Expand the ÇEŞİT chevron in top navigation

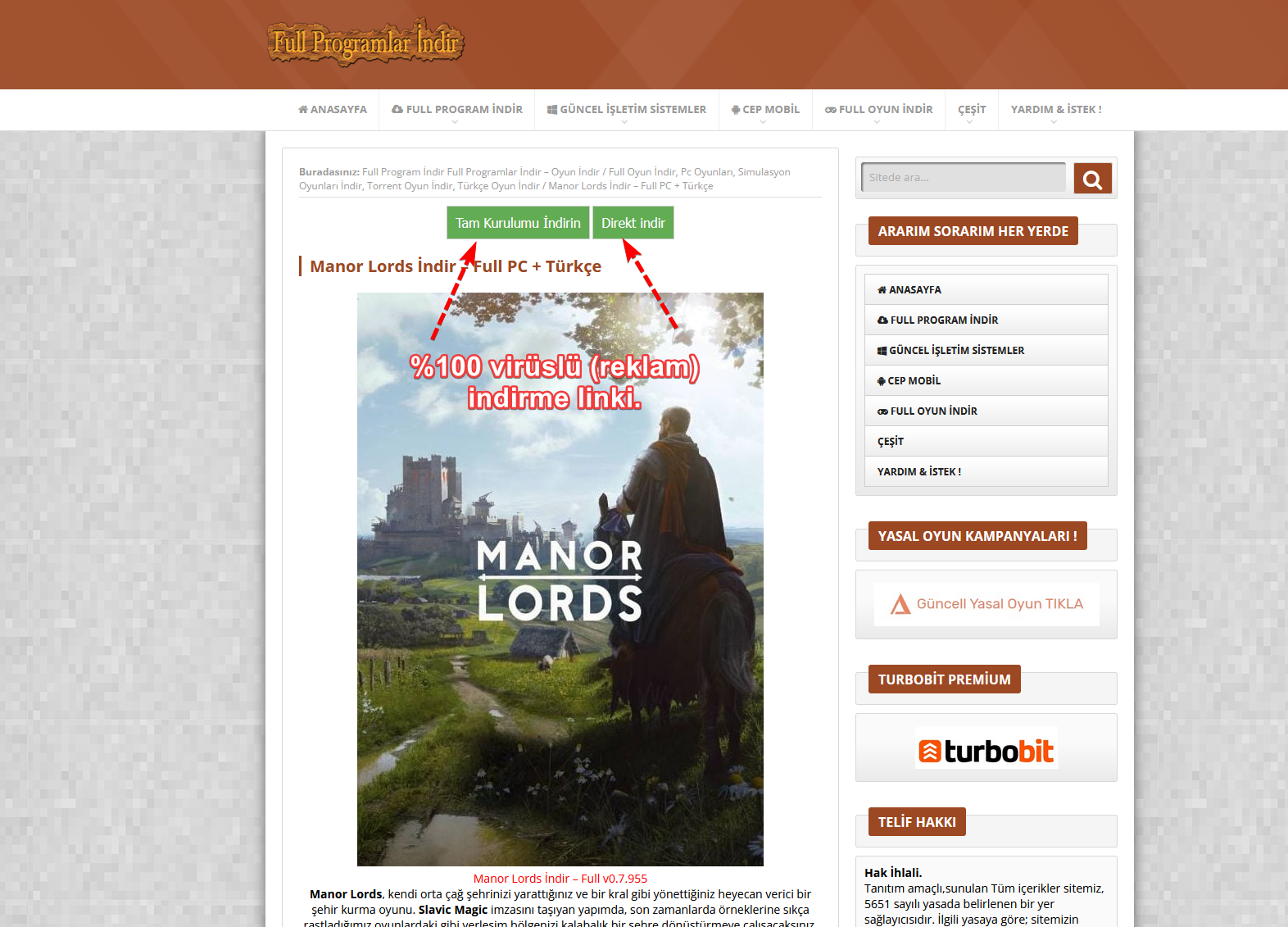tap(969, 122)
